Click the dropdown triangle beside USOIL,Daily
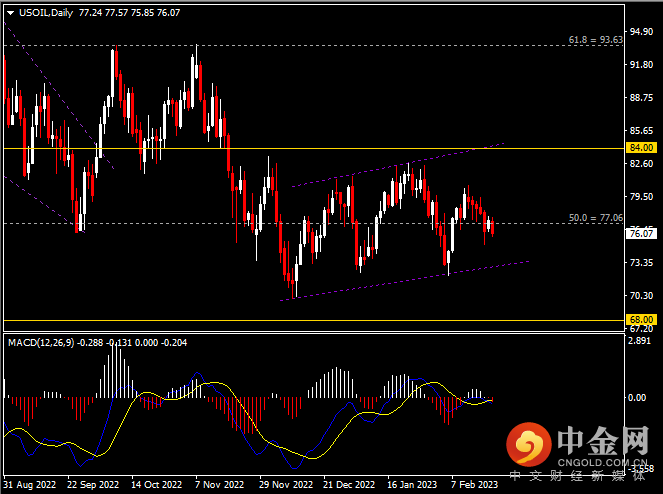The image size is (663, 494). [10, 9]
